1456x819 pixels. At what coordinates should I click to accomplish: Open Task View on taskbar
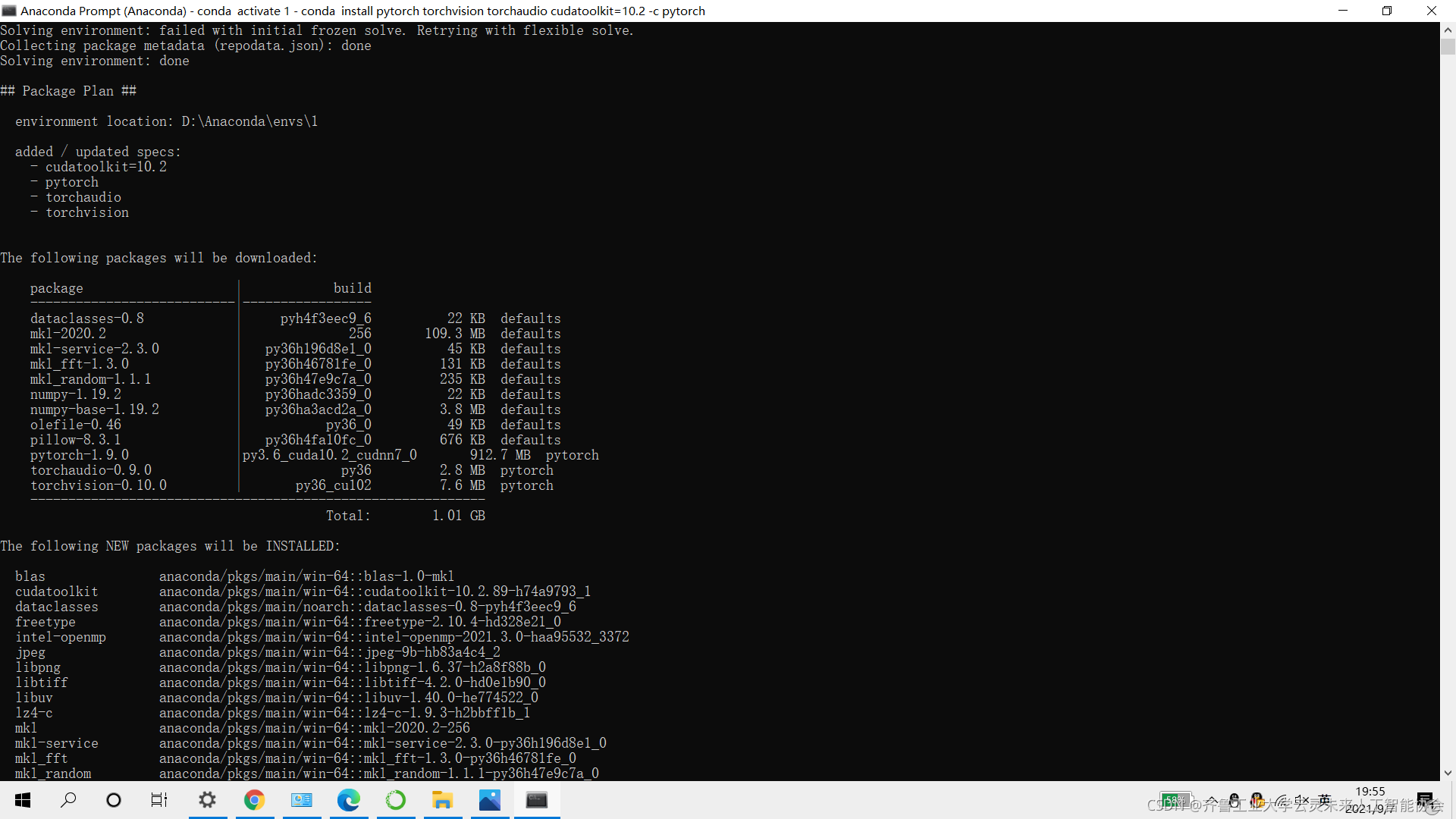tap(159, 800)
